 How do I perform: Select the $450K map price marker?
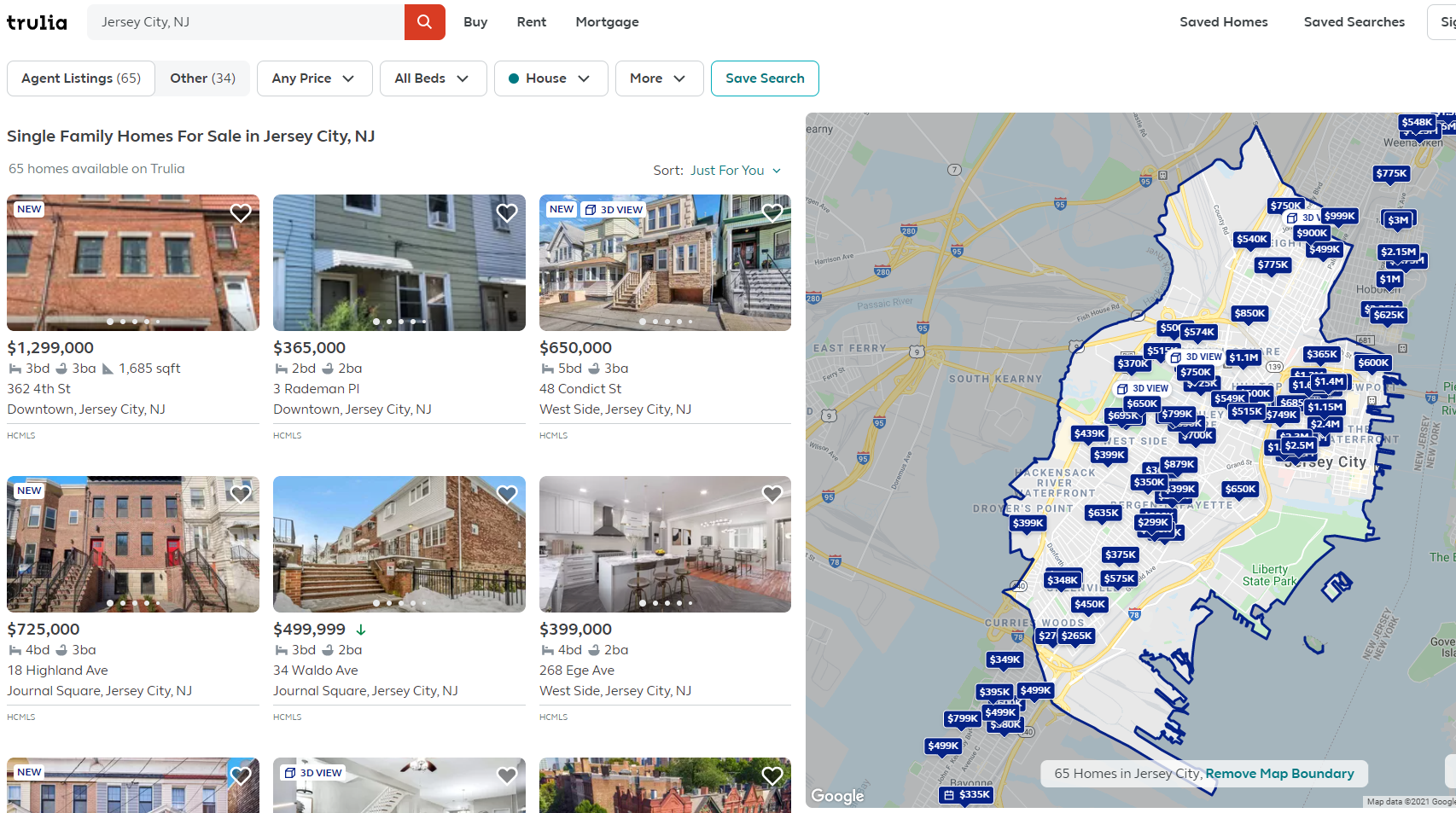pos(1090,604)
